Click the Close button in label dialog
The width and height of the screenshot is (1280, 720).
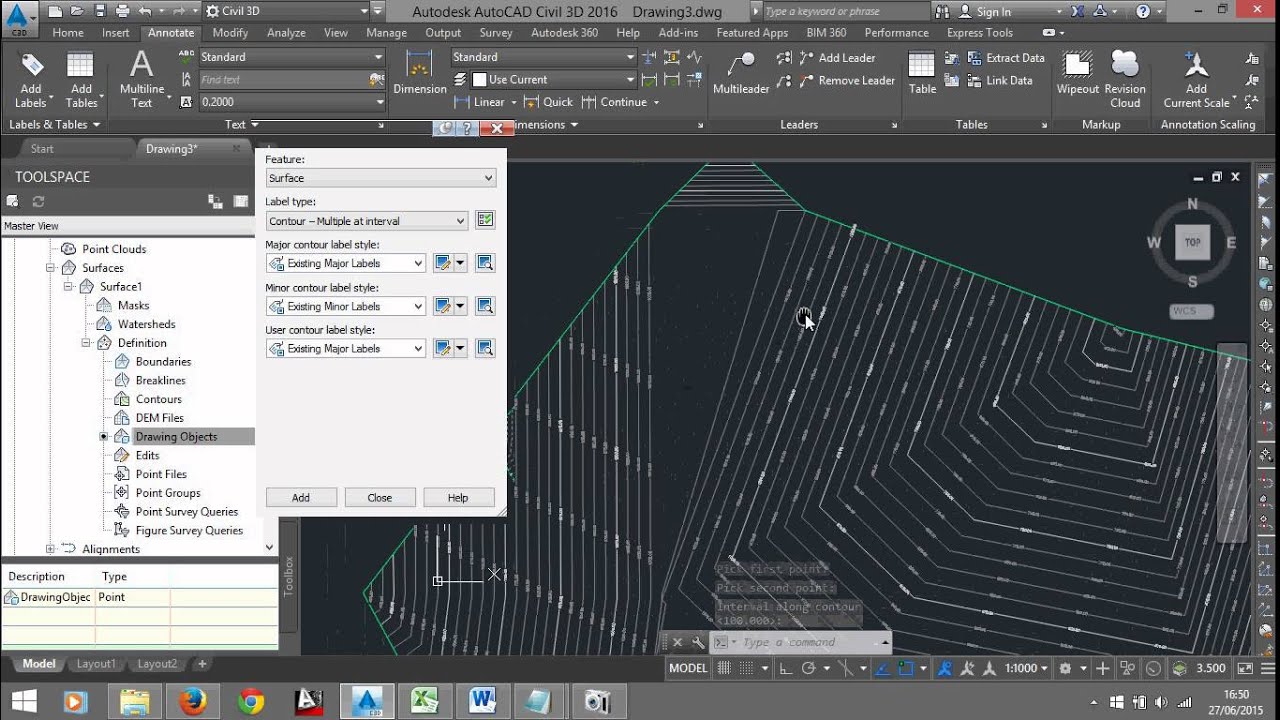[380, 497]
